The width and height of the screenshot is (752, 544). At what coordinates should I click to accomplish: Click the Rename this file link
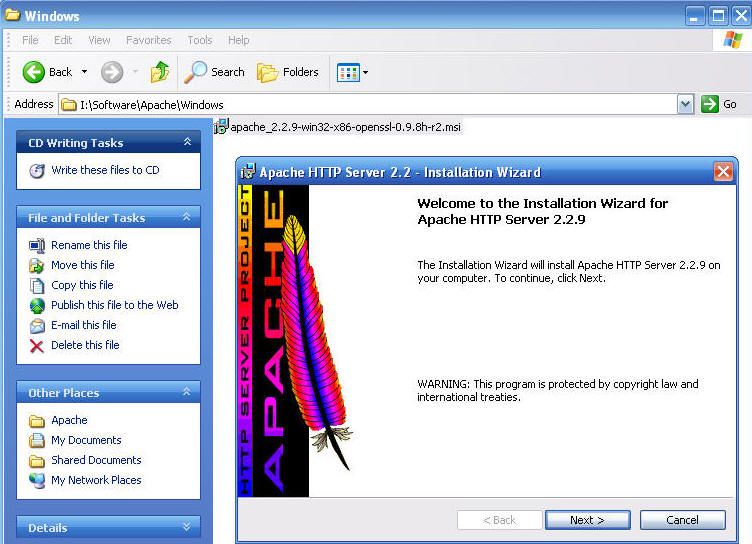pyautogui.click(x=89, y=245)
